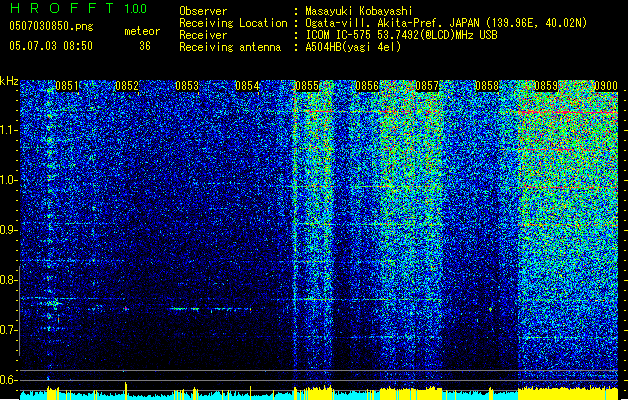Select the ICOM IC-575 receiver text
629x400 pixels.
click(x=401, y=35)
